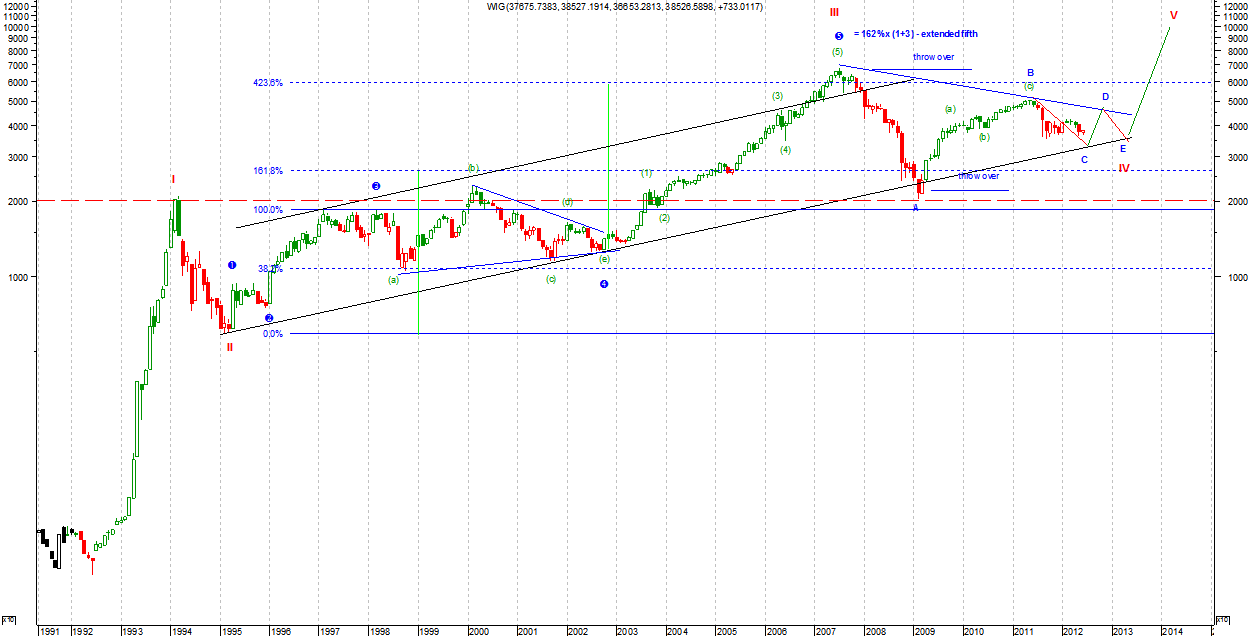This screenshot has height=636, width=1250.
Task: Select the blue circled wave 2 marker
Action: pyautogui.click(x=269, y=318)
